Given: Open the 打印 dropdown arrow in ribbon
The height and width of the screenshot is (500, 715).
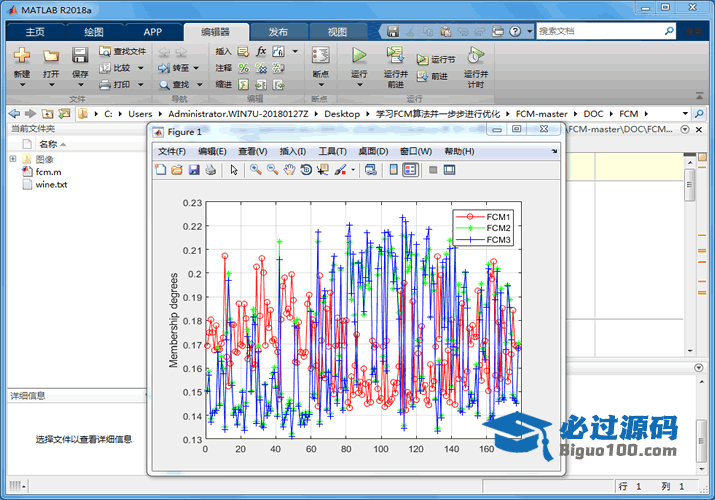Looking at the screenshot, I should click(x=139, y=85).
